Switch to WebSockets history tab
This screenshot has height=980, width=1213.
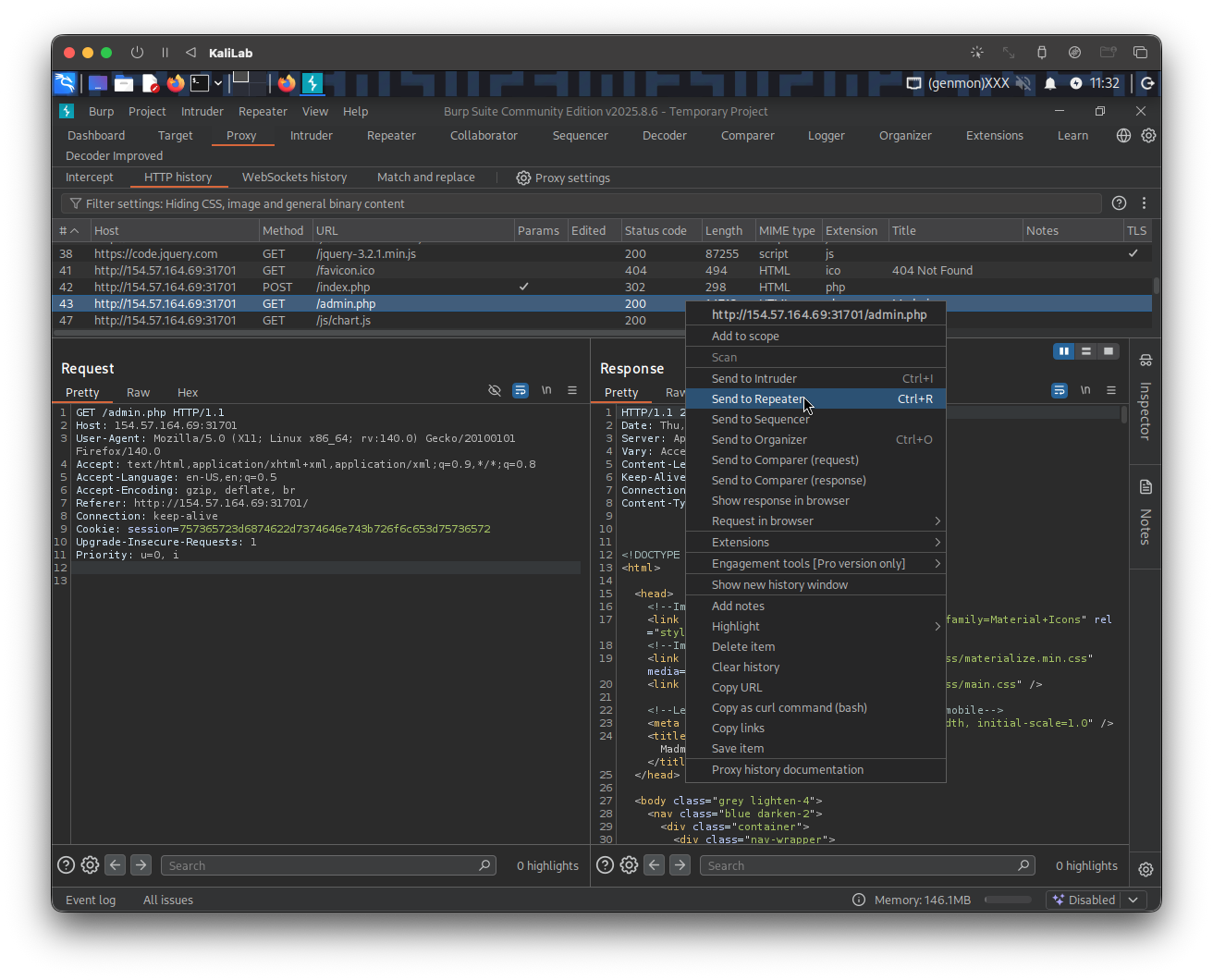[294, 178]
